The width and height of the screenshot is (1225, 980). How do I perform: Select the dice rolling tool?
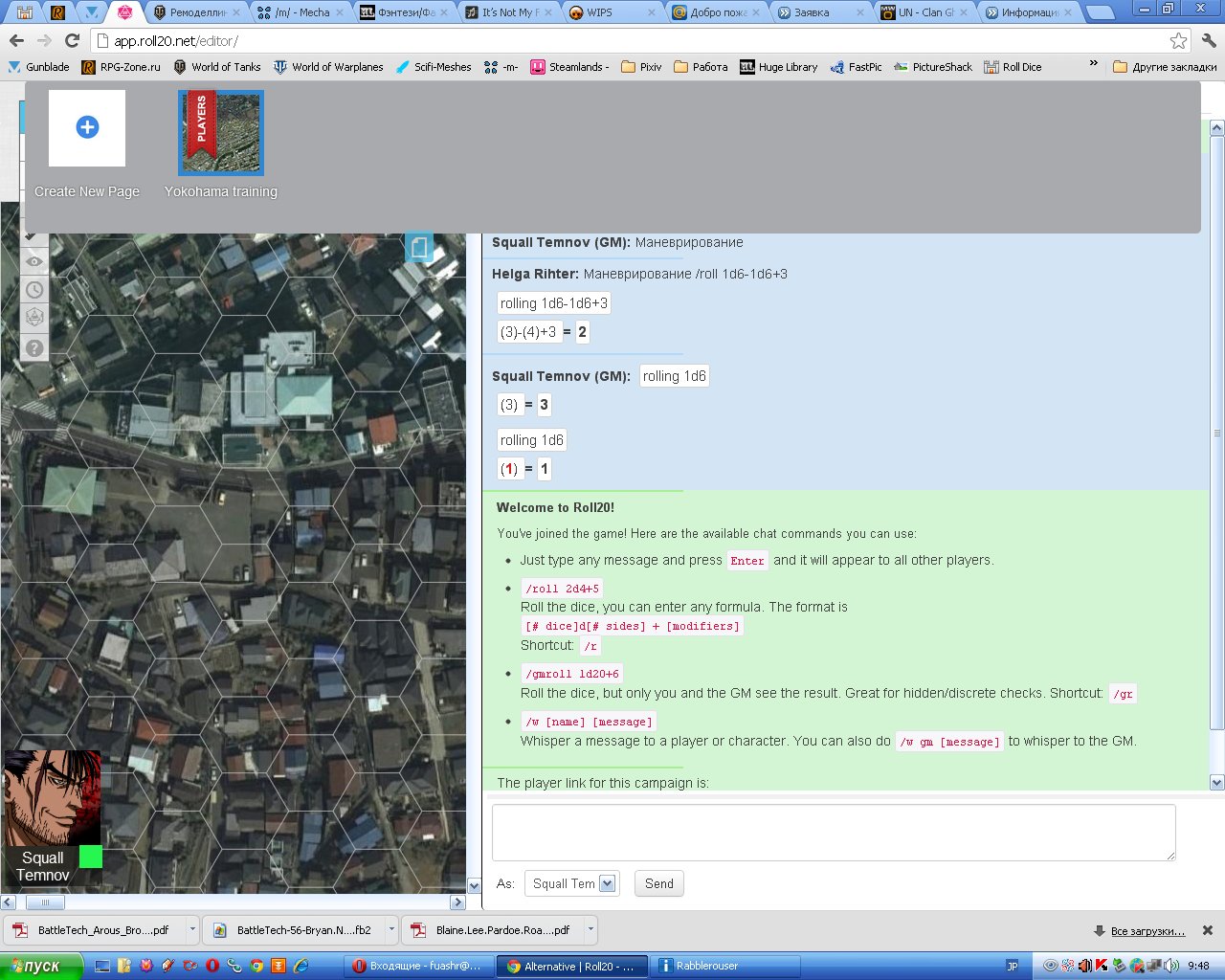pyautogui.click(x=34, y=318)
